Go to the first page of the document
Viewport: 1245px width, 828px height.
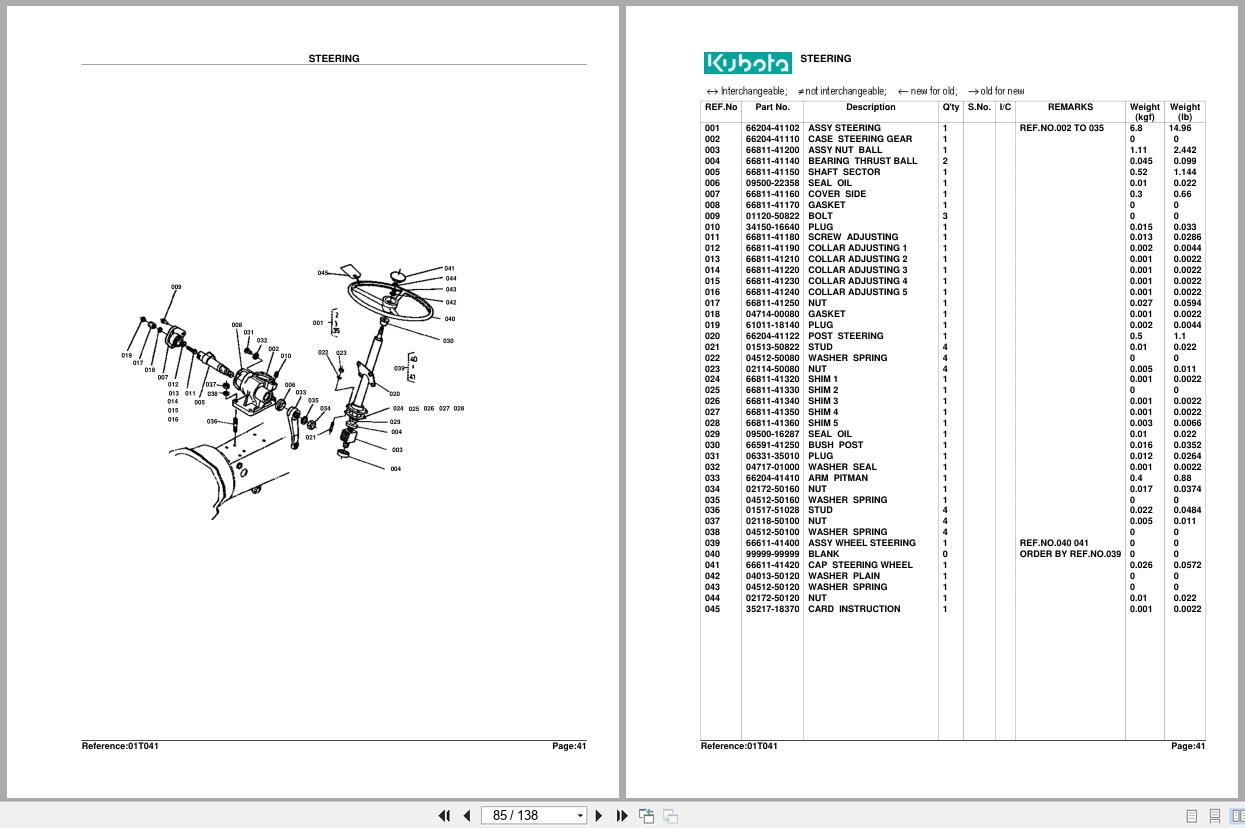[x=445, y=815]
